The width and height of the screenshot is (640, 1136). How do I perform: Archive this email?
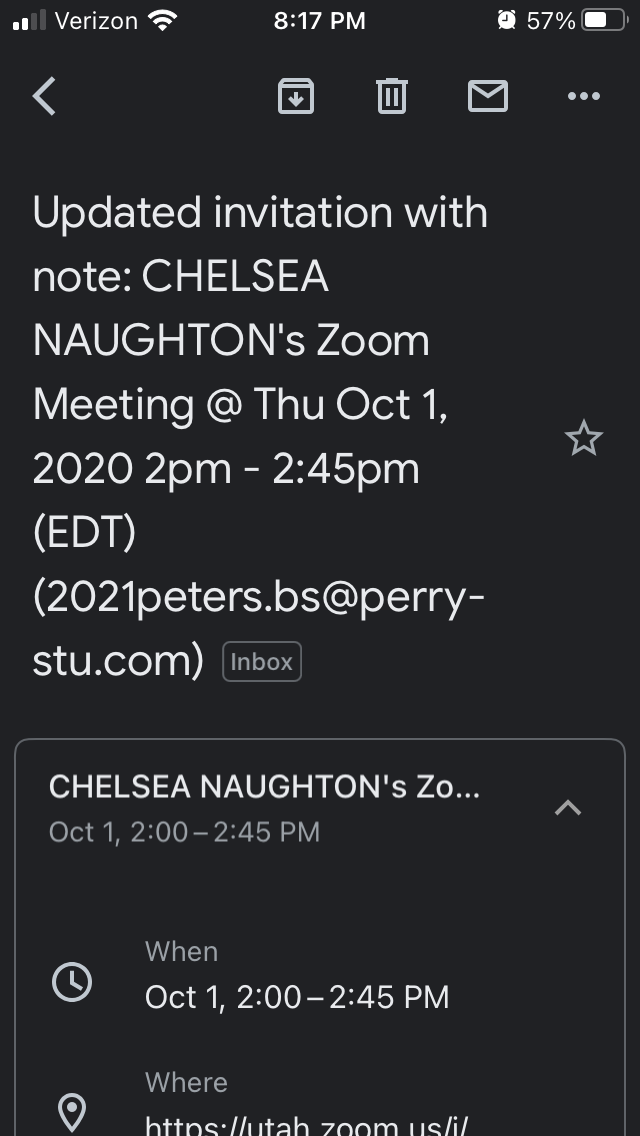pyautogui.click(x=296, y=96)
